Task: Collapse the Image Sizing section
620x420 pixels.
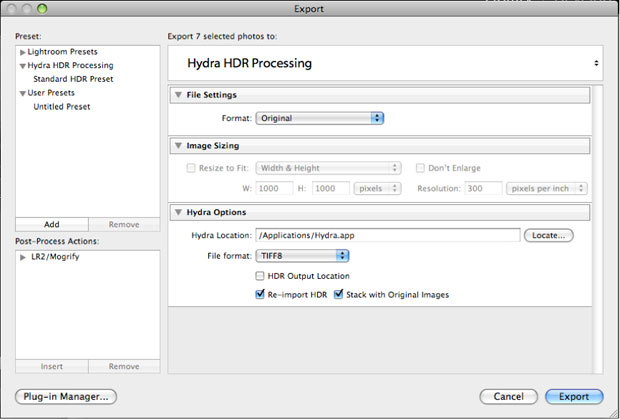Action: 178,146
